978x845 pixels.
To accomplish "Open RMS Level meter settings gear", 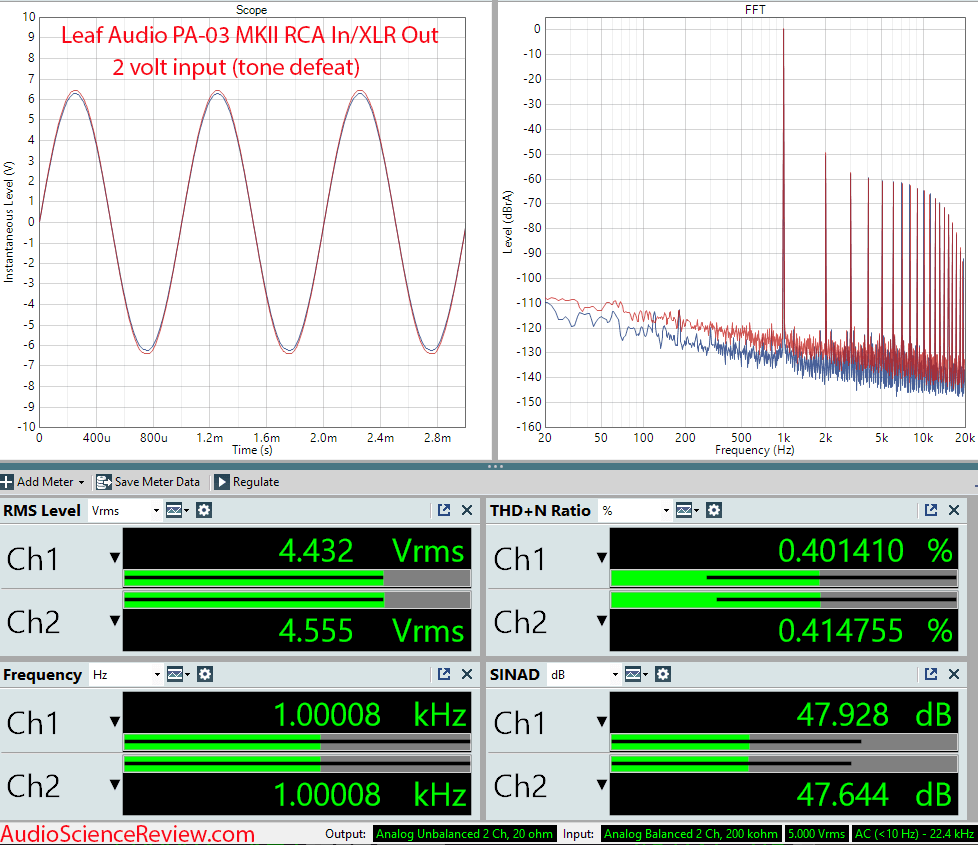I will [x=204, y=511].
